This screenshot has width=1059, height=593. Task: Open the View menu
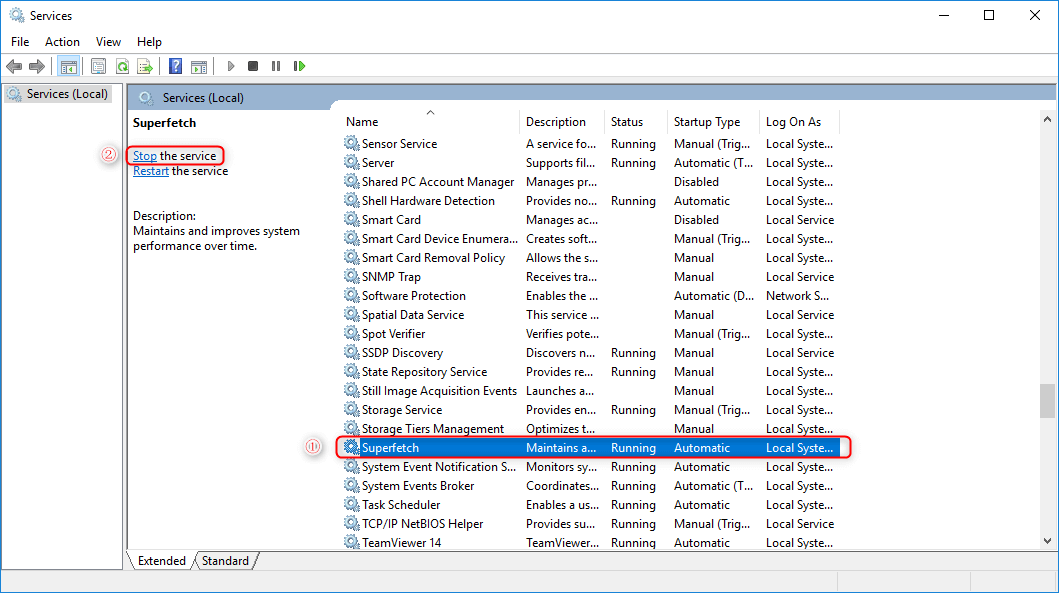tap(108, 42)
